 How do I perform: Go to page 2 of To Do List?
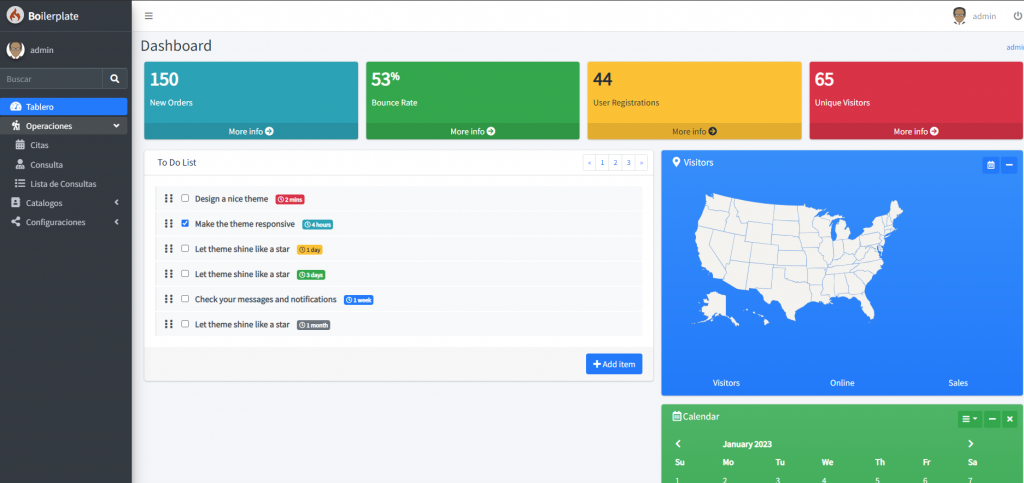tap(615, 162)
